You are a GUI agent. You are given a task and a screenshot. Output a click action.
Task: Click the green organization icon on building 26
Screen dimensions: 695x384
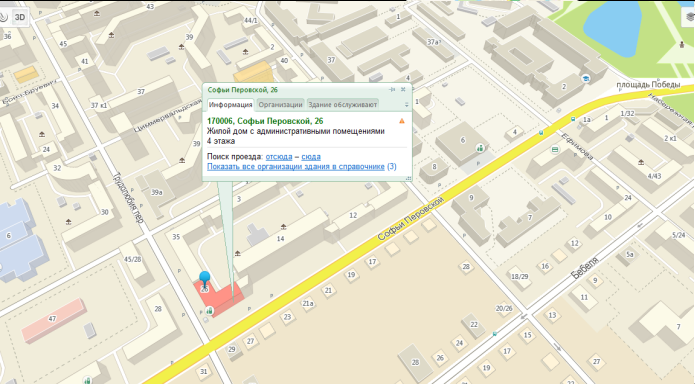(210, 311)
